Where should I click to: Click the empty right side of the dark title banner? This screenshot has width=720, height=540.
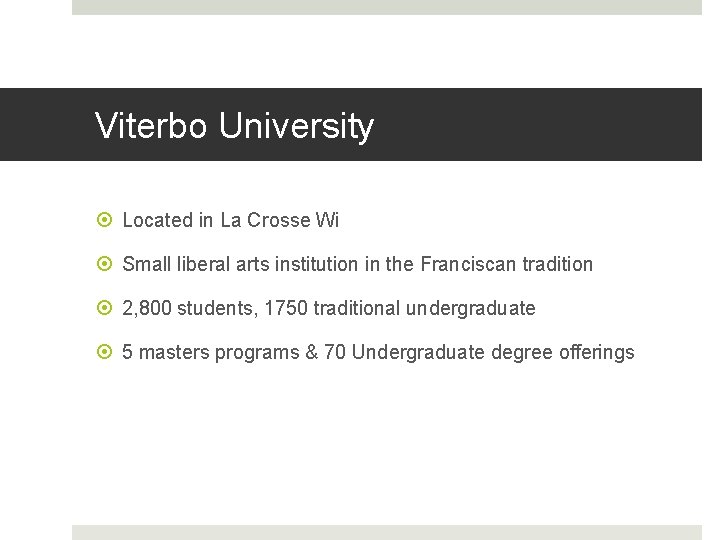coord(560,125)
